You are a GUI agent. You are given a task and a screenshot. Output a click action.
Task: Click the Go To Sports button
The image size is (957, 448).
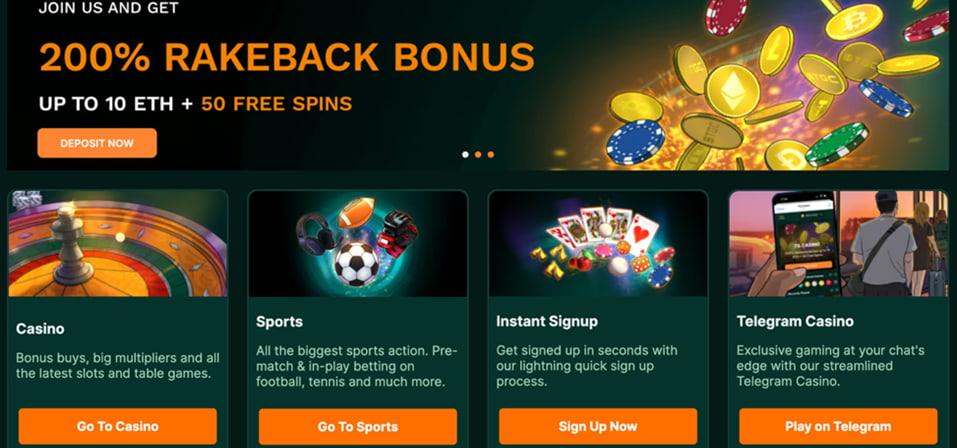pyautogui.click(x=358, y=427)
